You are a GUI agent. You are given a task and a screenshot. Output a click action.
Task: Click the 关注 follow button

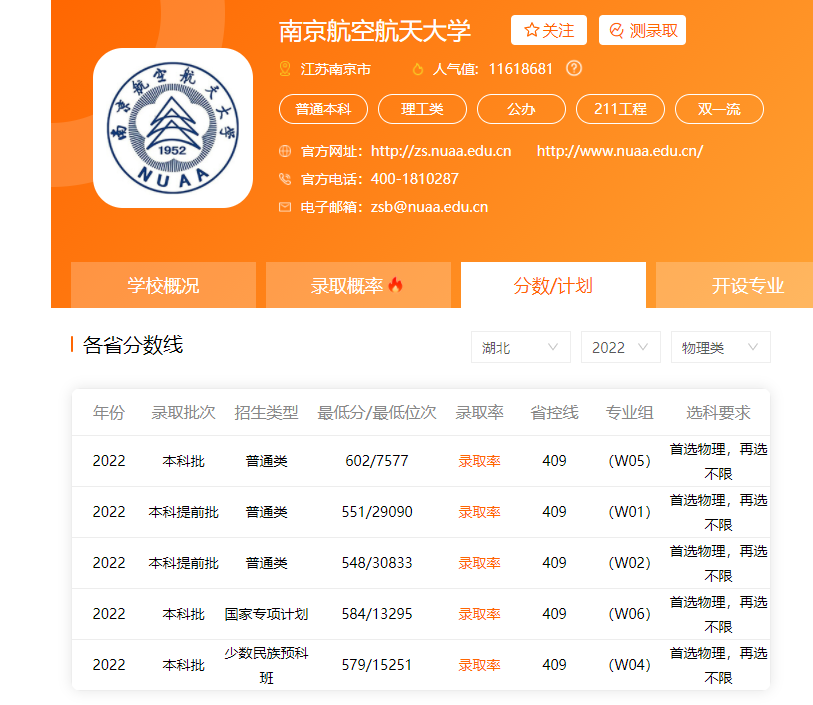tap(549, 31)
